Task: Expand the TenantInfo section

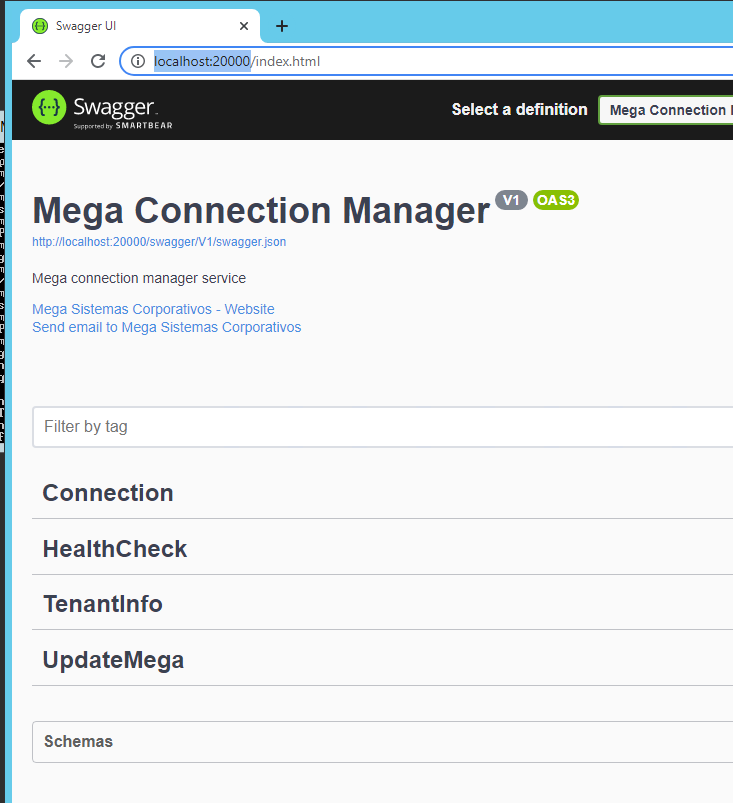Action: pyautogui.click(x=102, y=604)
